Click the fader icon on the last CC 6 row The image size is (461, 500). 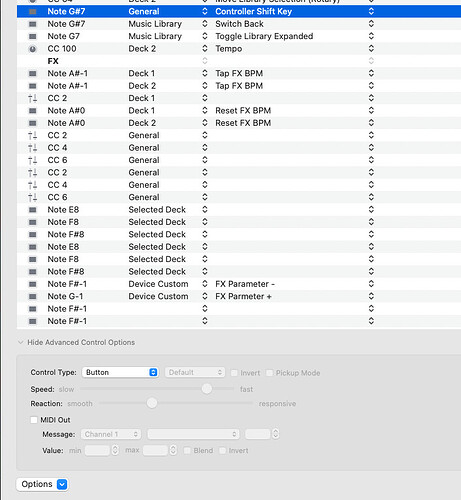(x=33, y=197)
